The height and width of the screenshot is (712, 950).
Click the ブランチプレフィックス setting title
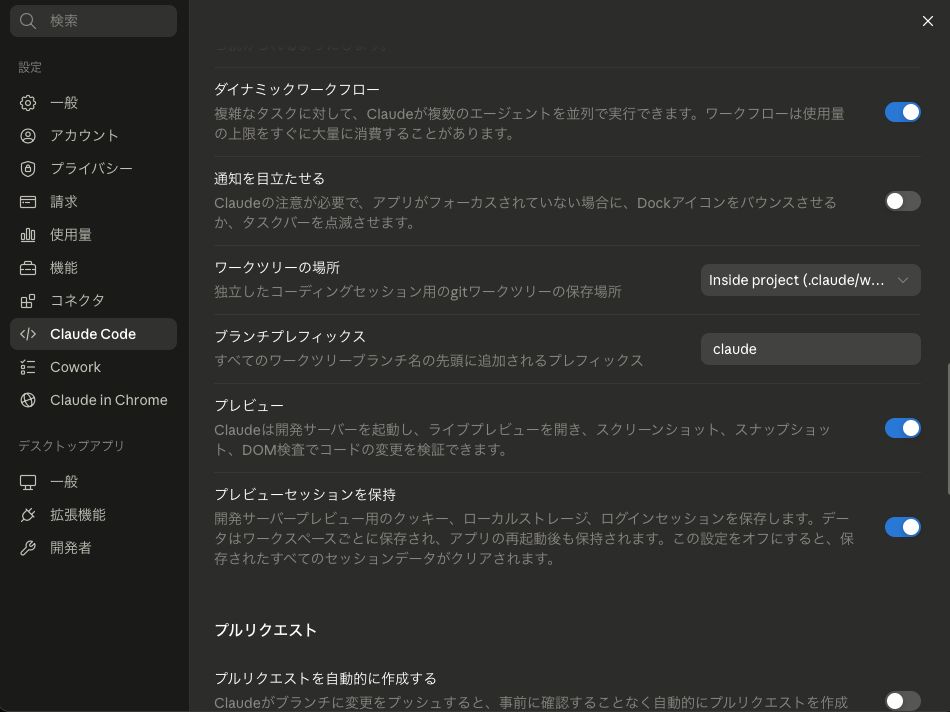(290, 336)
